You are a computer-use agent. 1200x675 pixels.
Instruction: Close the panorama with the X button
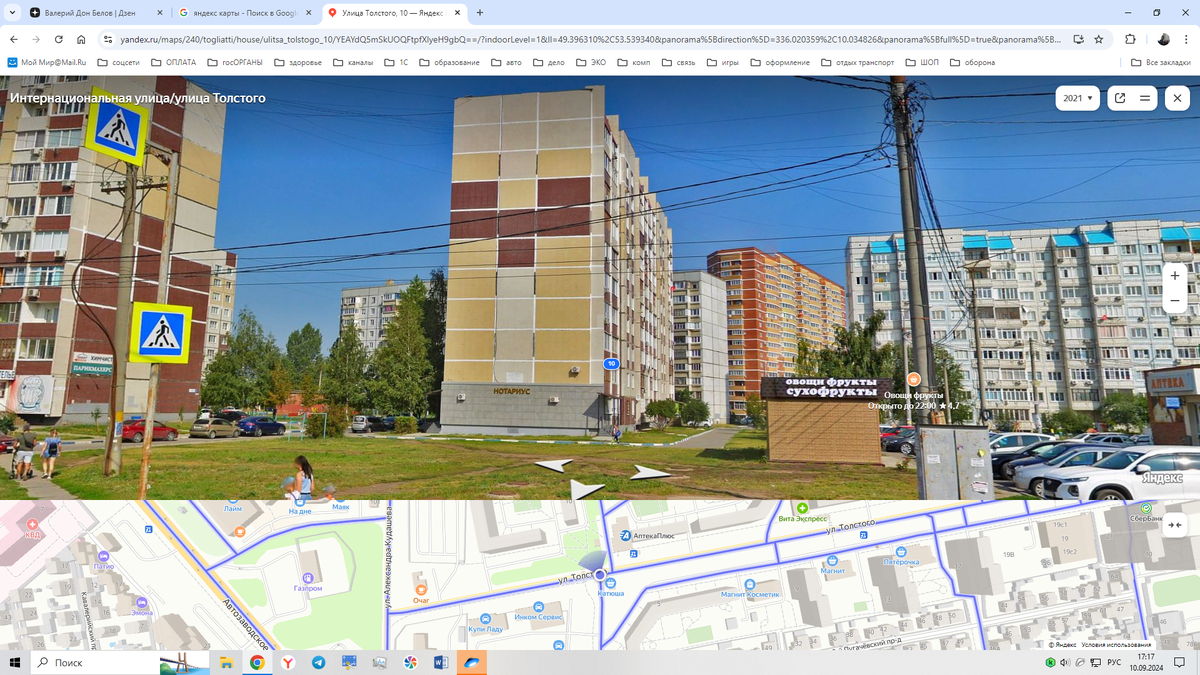coord(1177,98)
